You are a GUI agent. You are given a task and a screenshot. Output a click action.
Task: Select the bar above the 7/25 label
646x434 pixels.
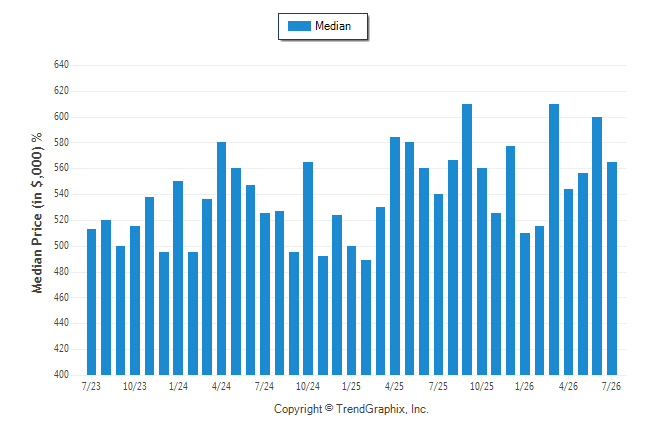point(438,284)
